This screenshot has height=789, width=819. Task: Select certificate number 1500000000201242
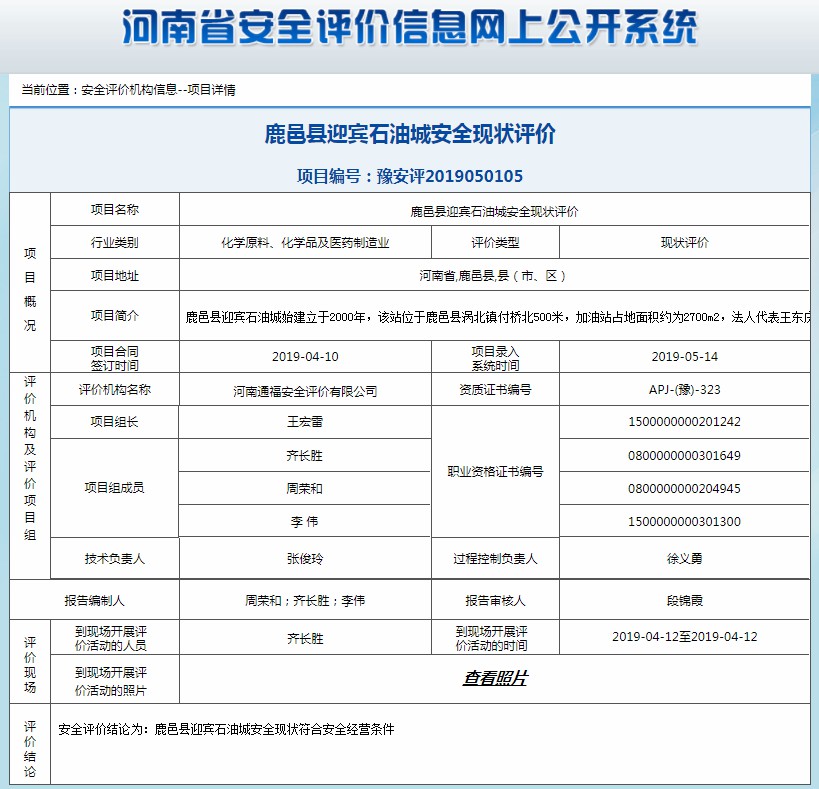[x=684, y=421]
